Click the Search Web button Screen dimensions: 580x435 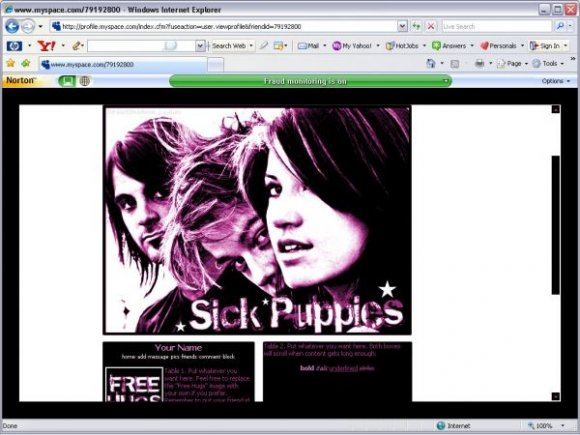[x=229, y=46]
